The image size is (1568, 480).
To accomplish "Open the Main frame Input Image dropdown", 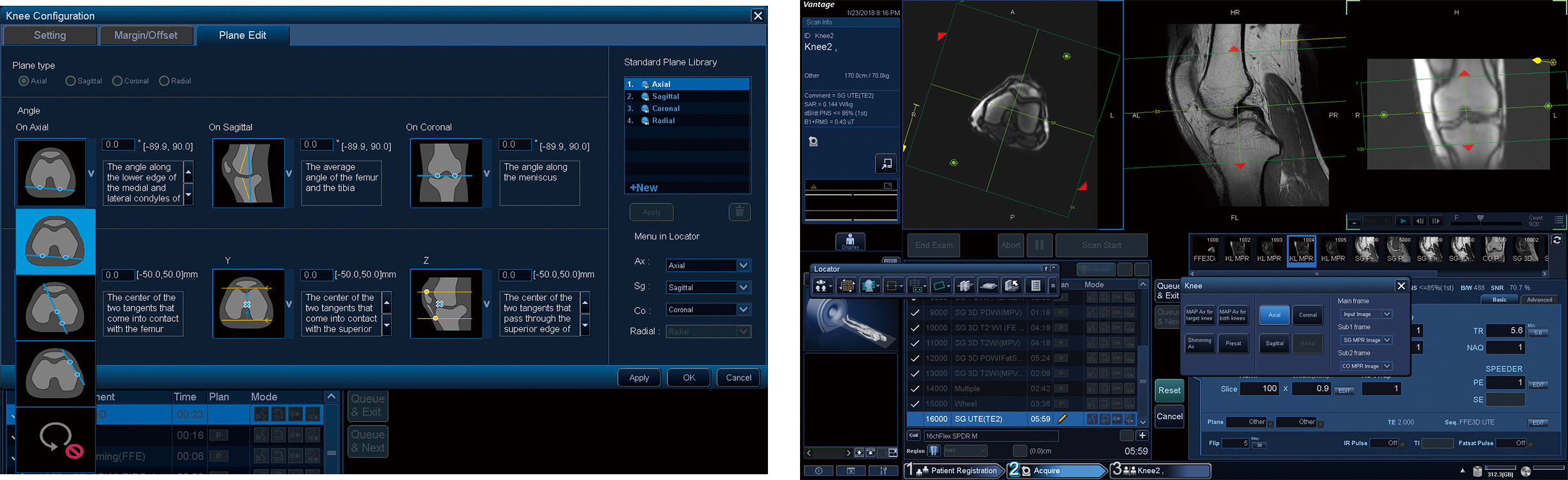I will coord(1366,314).
